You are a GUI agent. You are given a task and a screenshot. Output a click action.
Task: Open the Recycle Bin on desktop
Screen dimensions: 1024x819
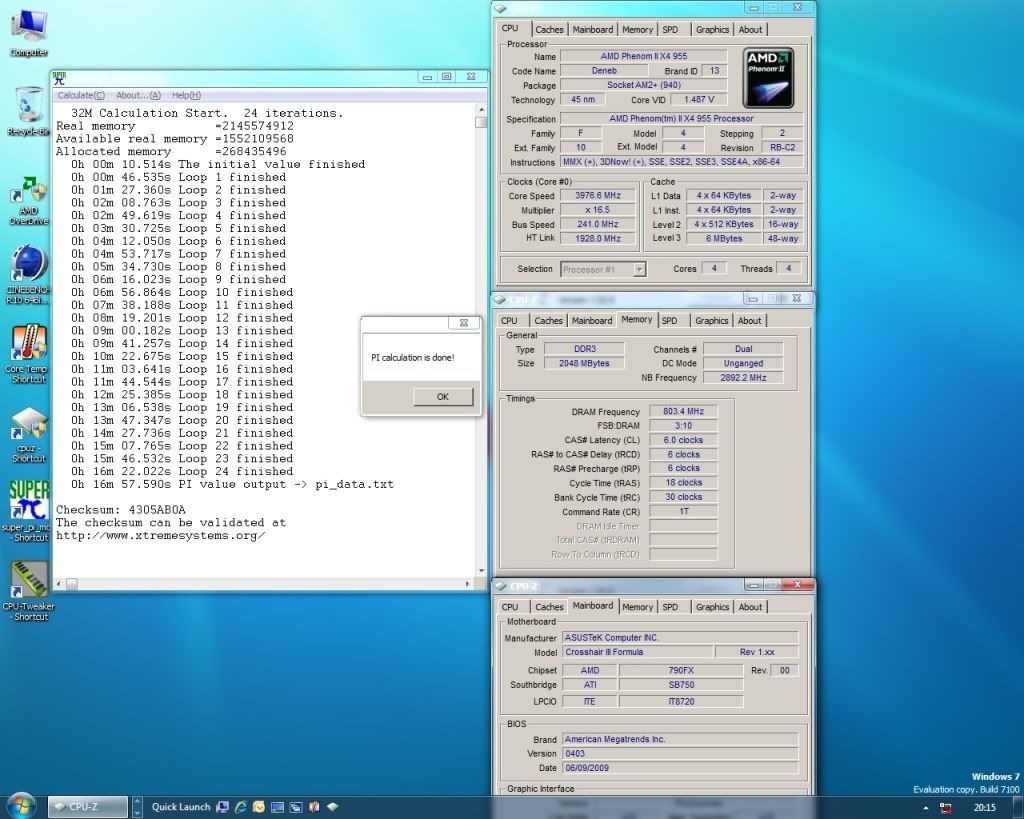(29, 106)
